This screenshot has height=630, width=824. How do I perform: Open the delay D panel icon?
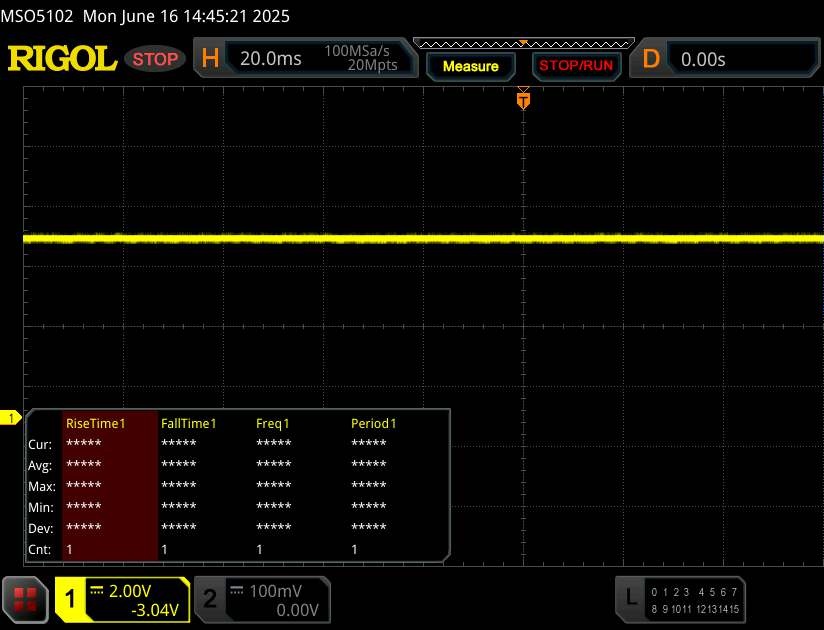point(651,59)
